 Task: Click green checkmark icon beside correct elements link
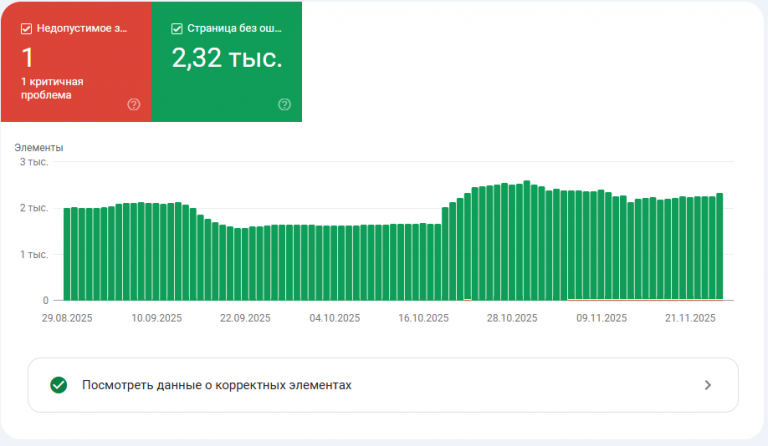coord(59,385)
